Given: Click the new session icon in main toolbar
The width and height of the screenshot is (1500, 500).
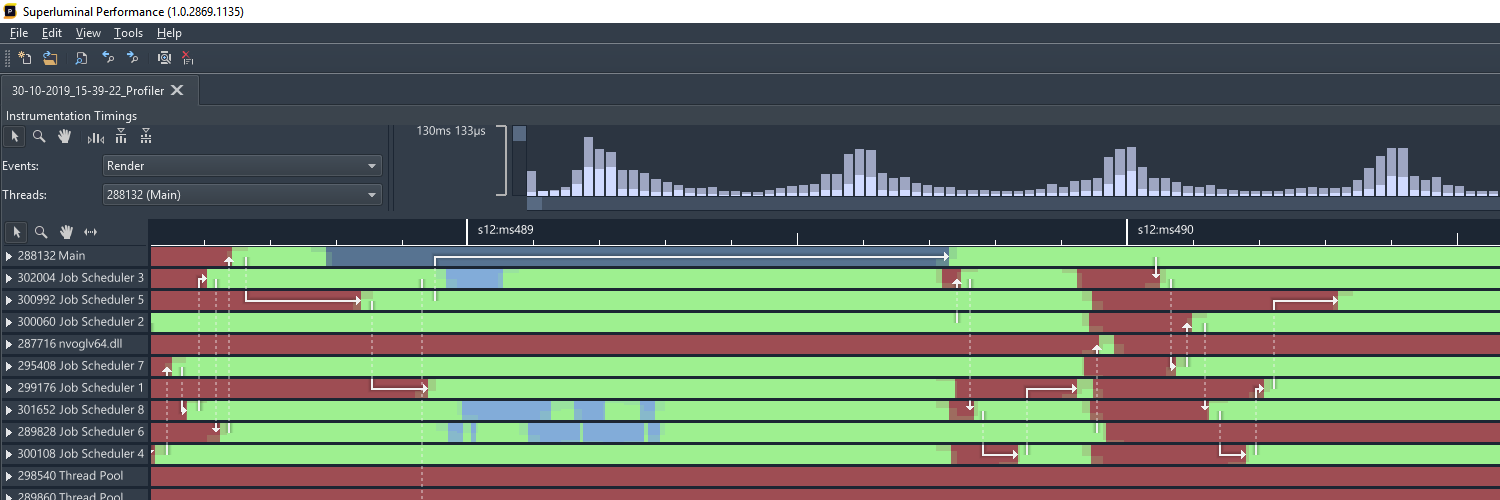Looking at the screenshot, I should [25, 58].
